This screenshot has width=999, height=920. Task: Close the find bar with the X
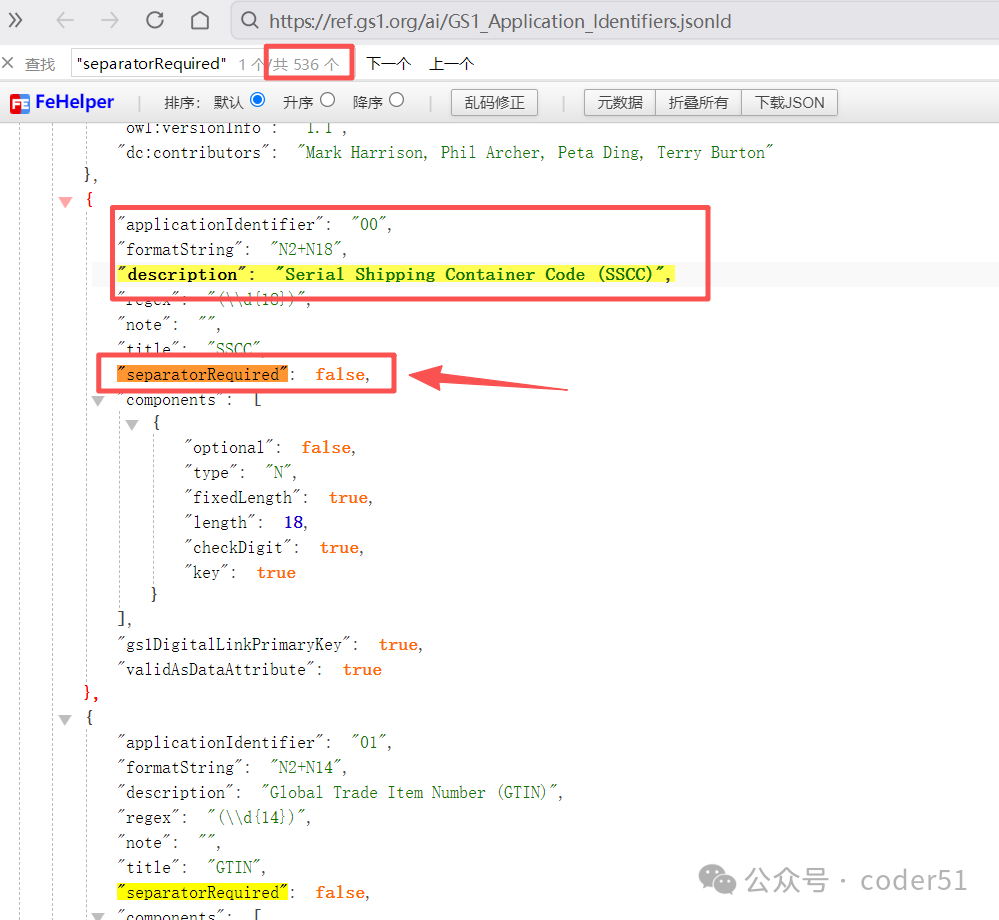pyautogui.click(x=8, y=63)
